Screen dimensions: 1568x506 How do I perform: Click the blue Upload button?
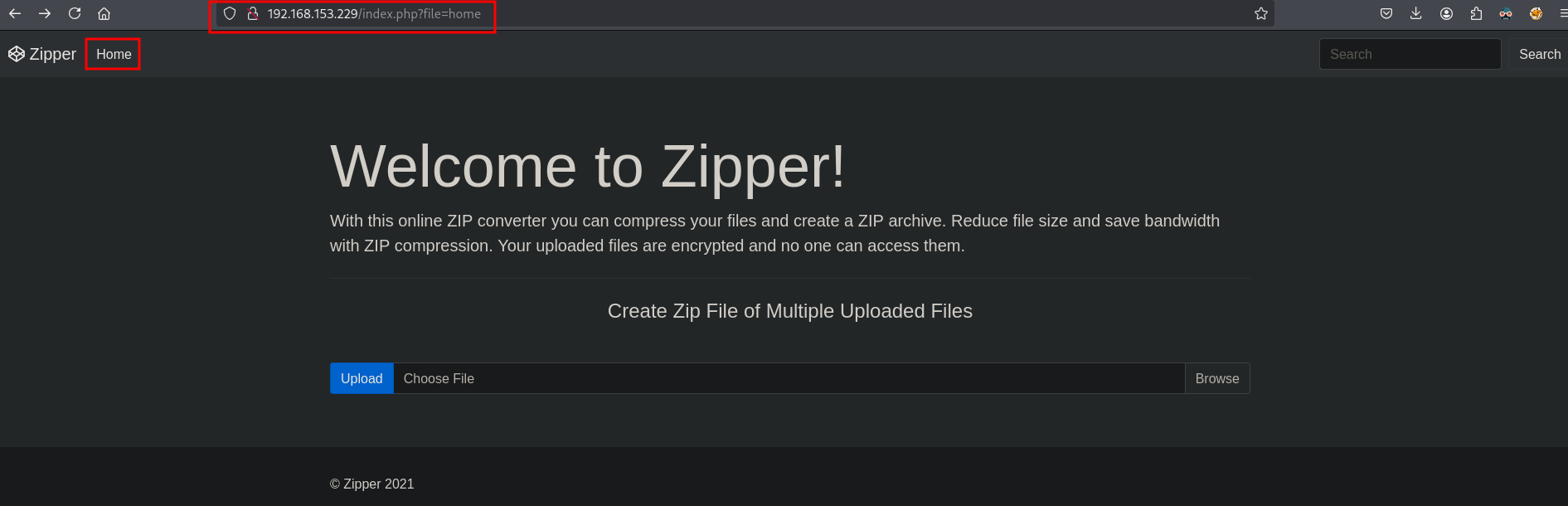pyautogui.click(x=362, y=378)
